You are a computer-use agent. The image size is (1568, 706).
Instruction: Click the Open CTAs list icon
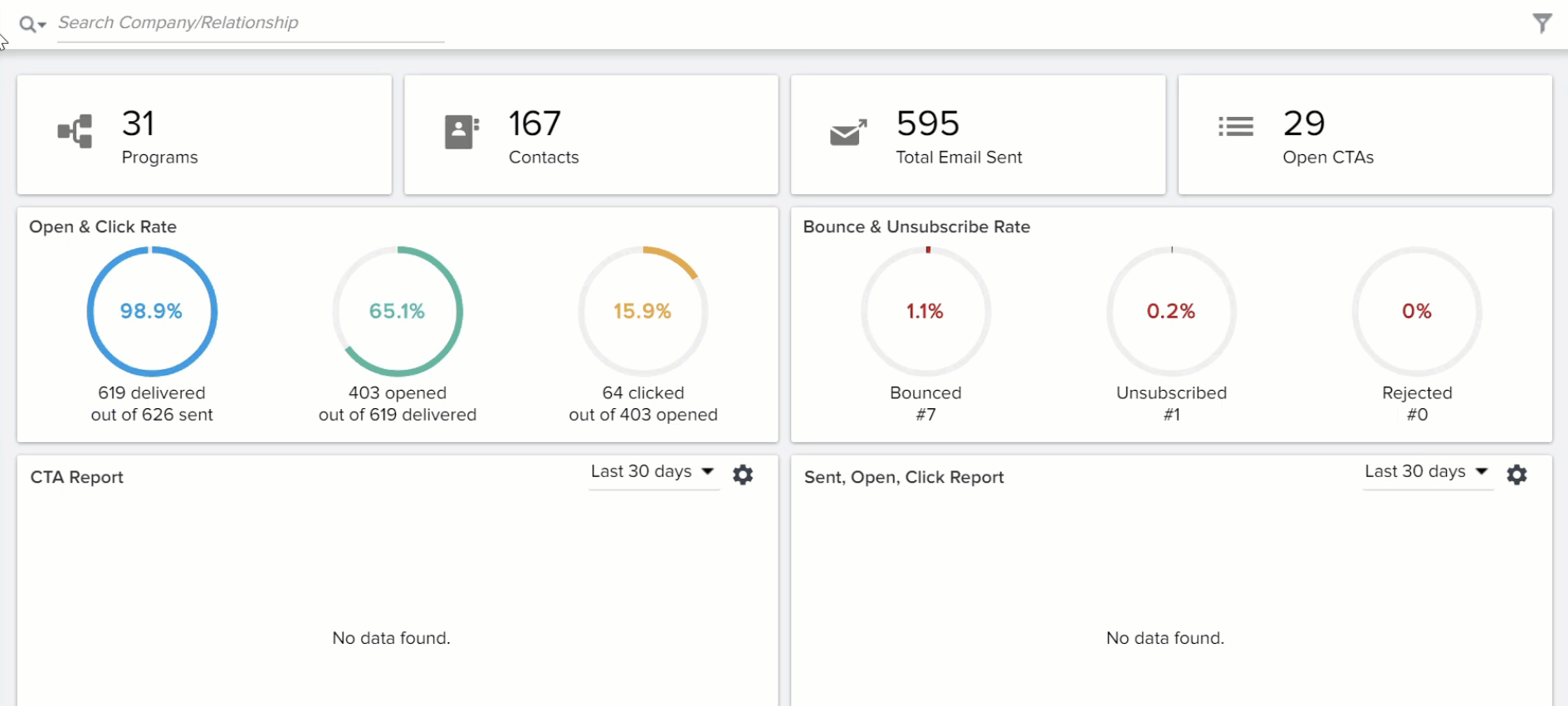coord(1235,126)
